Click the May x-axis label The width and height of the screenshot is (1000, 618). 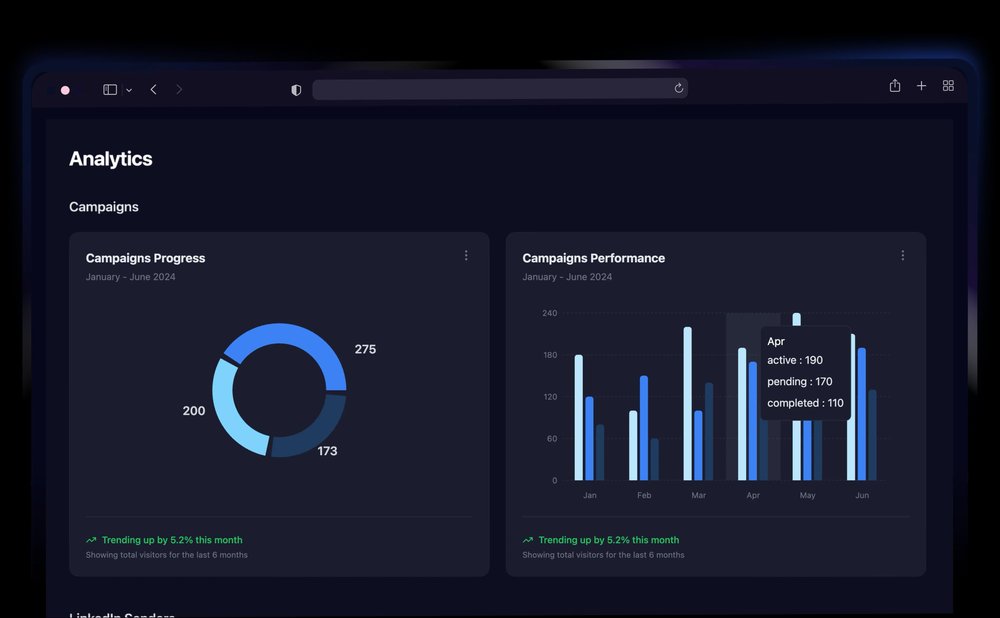pos(807,495)
